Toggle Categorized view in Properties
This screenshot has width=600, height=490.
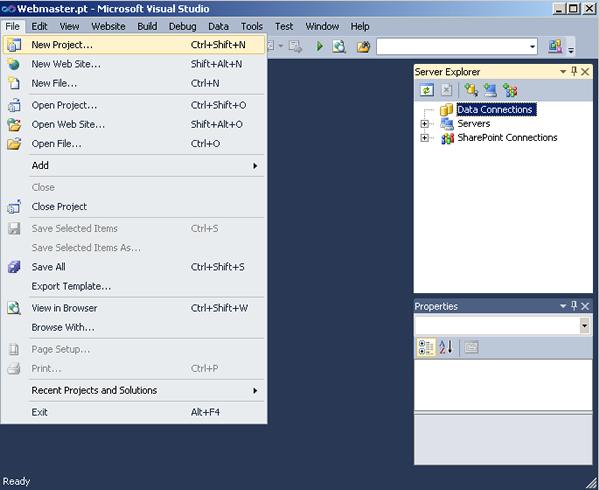click(426, 347)
